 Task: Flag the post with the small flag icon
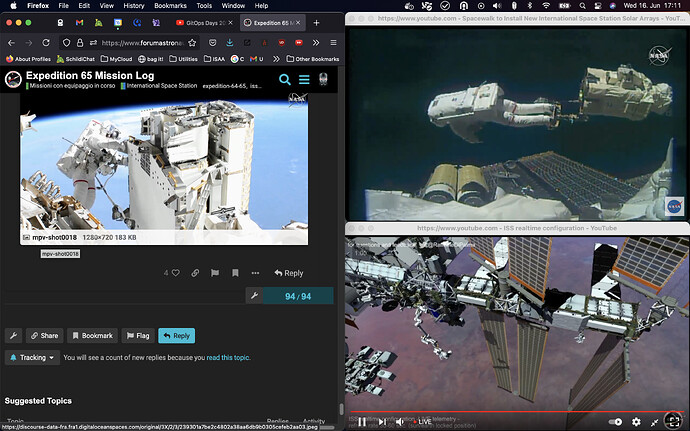pyautogui.click(x=215, y=273)
